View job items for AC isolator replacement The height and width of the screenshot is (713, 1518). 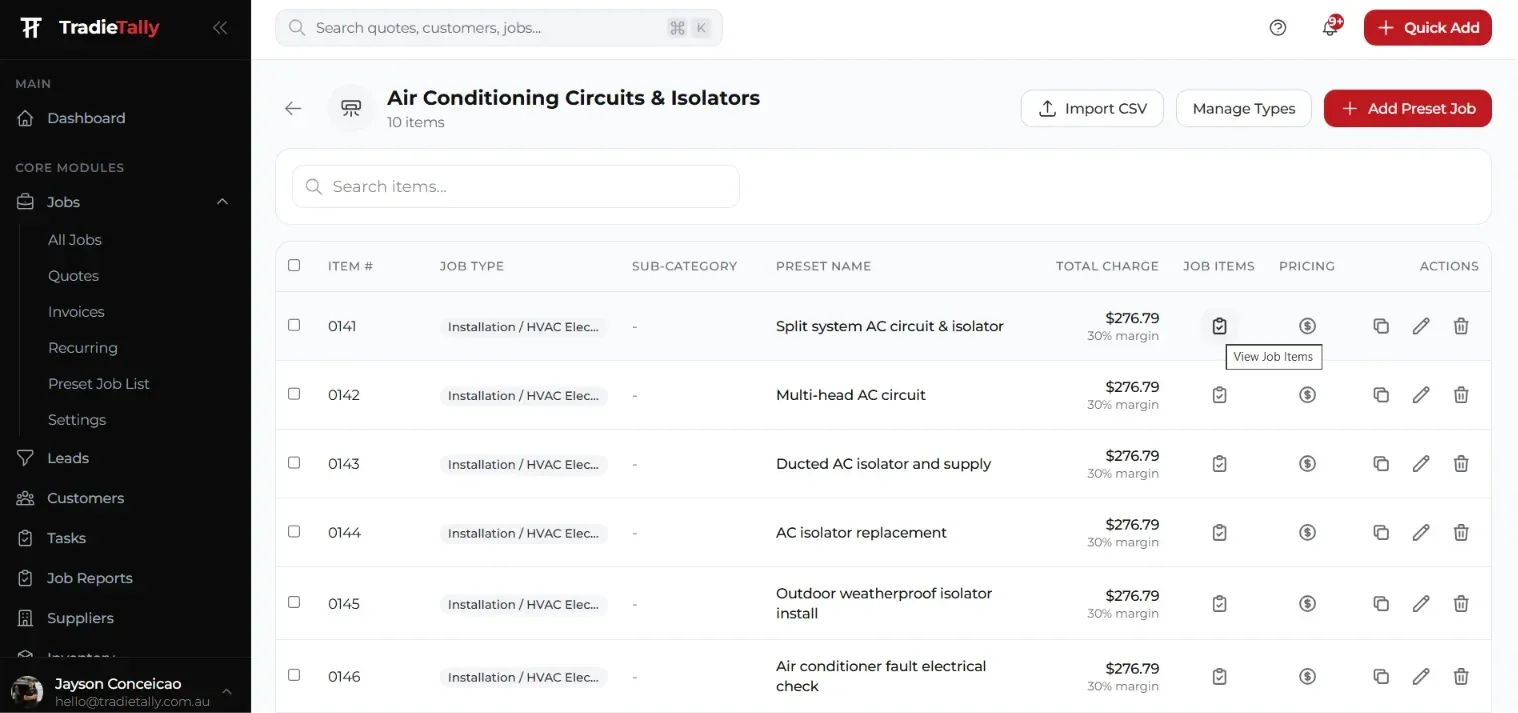[x=1219, y=533]
